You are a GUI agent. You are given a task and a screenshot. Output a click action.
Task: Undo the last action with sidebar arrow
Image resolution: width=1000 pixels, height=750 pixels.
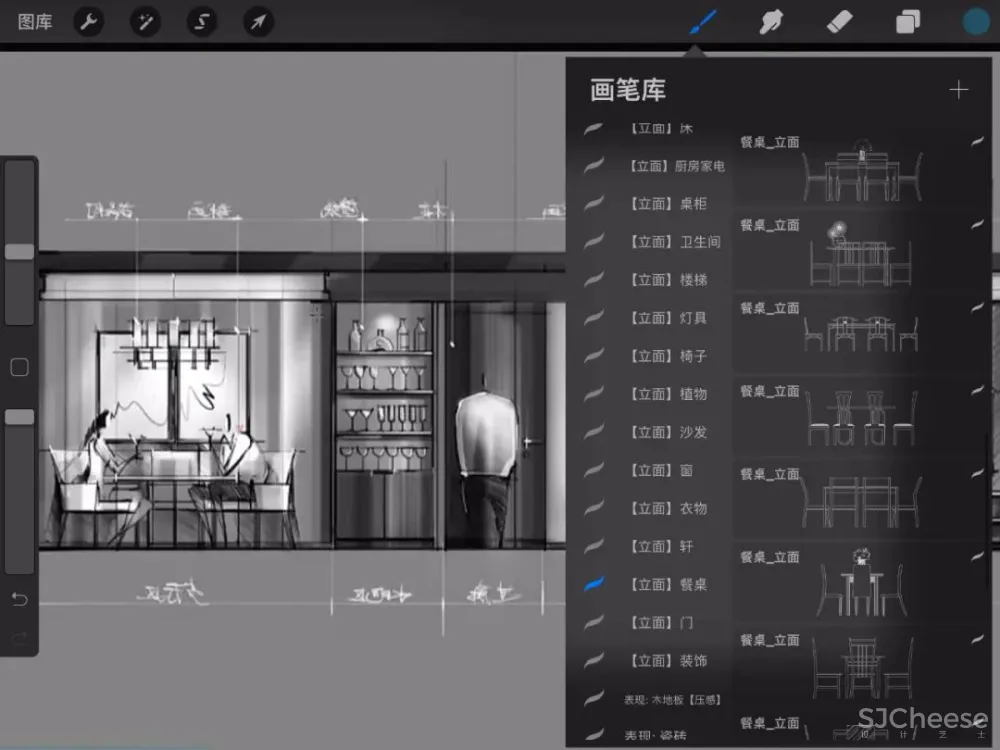[x=19, y=599]
